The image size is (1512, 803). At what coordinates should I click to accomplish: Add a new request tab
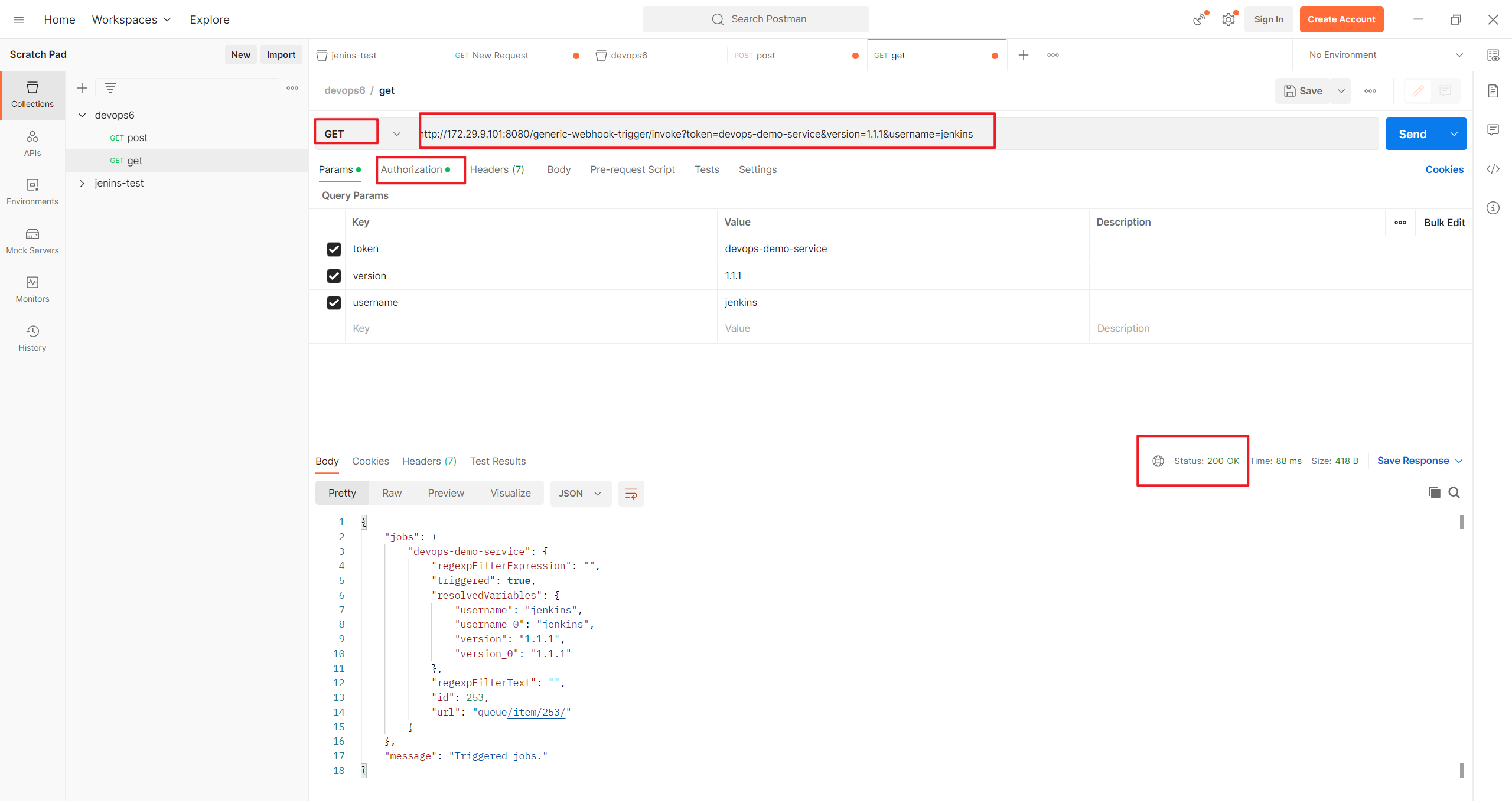[x=1024, y=55]
